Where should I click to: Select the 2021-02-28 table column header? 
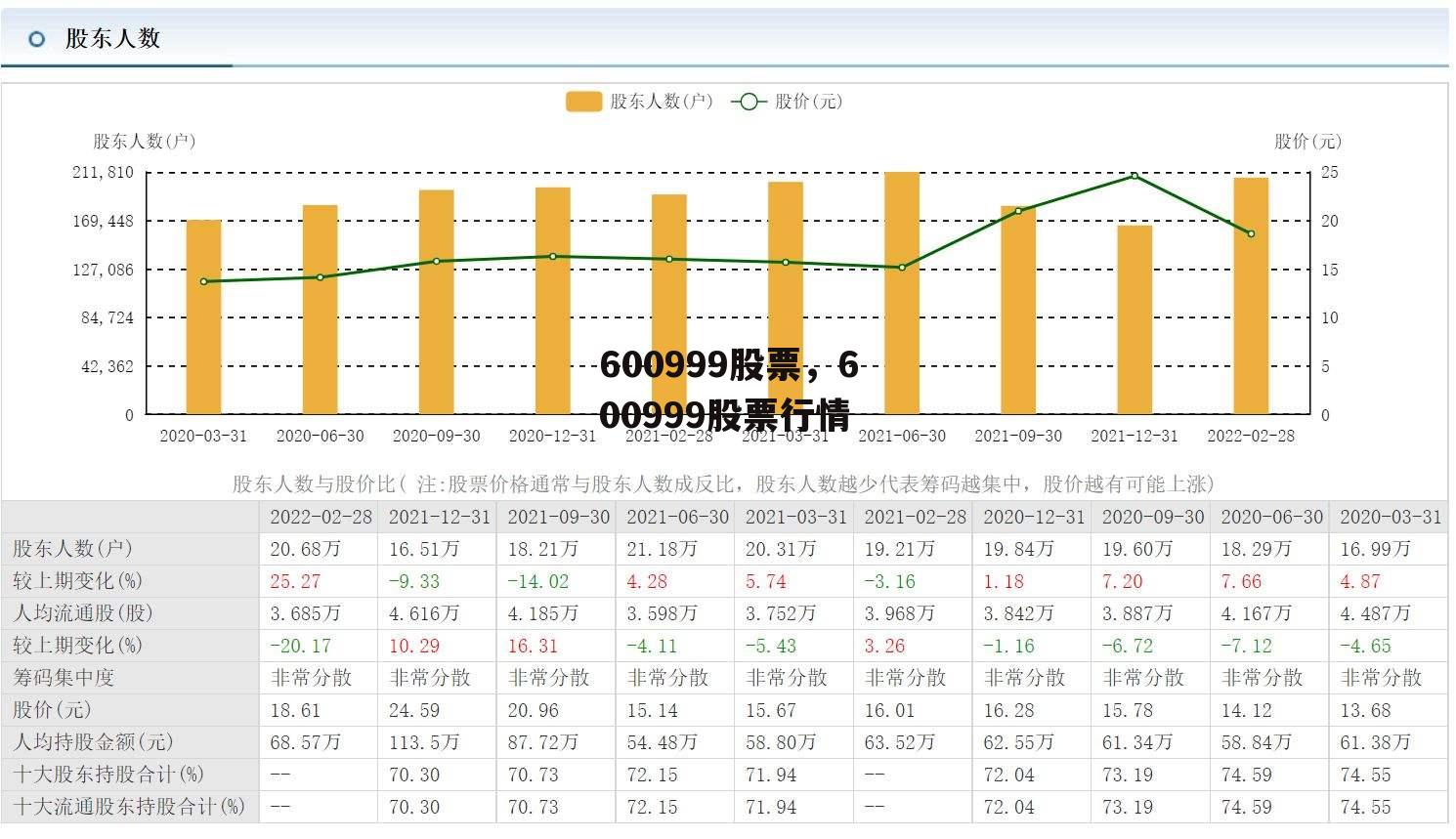915,518
